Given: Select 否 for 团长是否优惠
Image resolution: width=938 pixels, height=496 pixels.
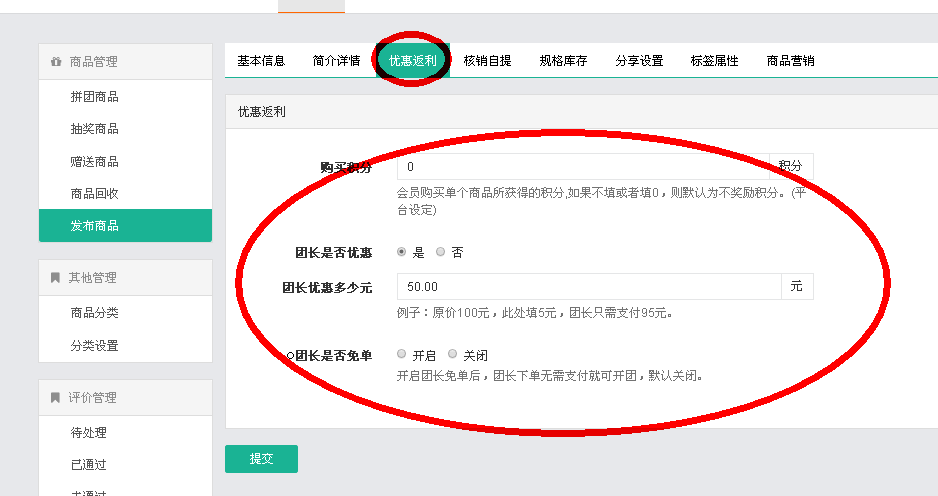Looking at the screenshot, I should coord(441,253).
